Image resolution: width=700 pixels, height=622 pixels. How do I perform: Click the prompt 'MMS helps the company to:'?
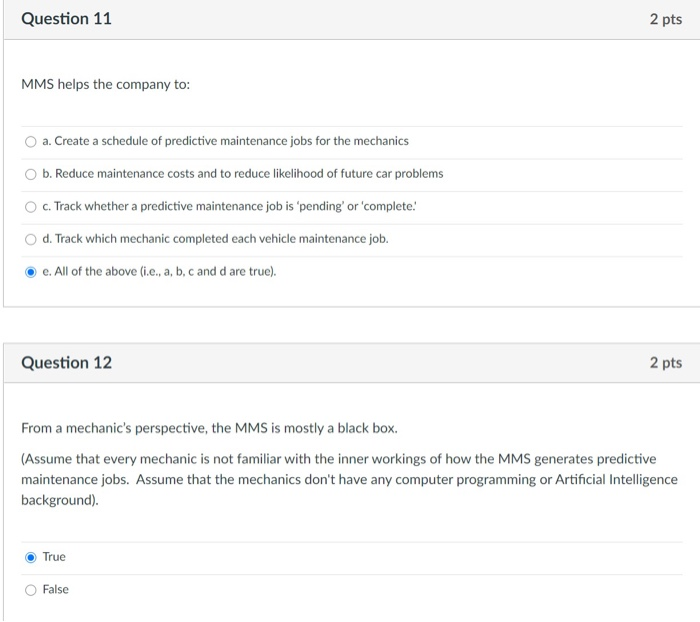pyautogui.click(x=105, y=84)
